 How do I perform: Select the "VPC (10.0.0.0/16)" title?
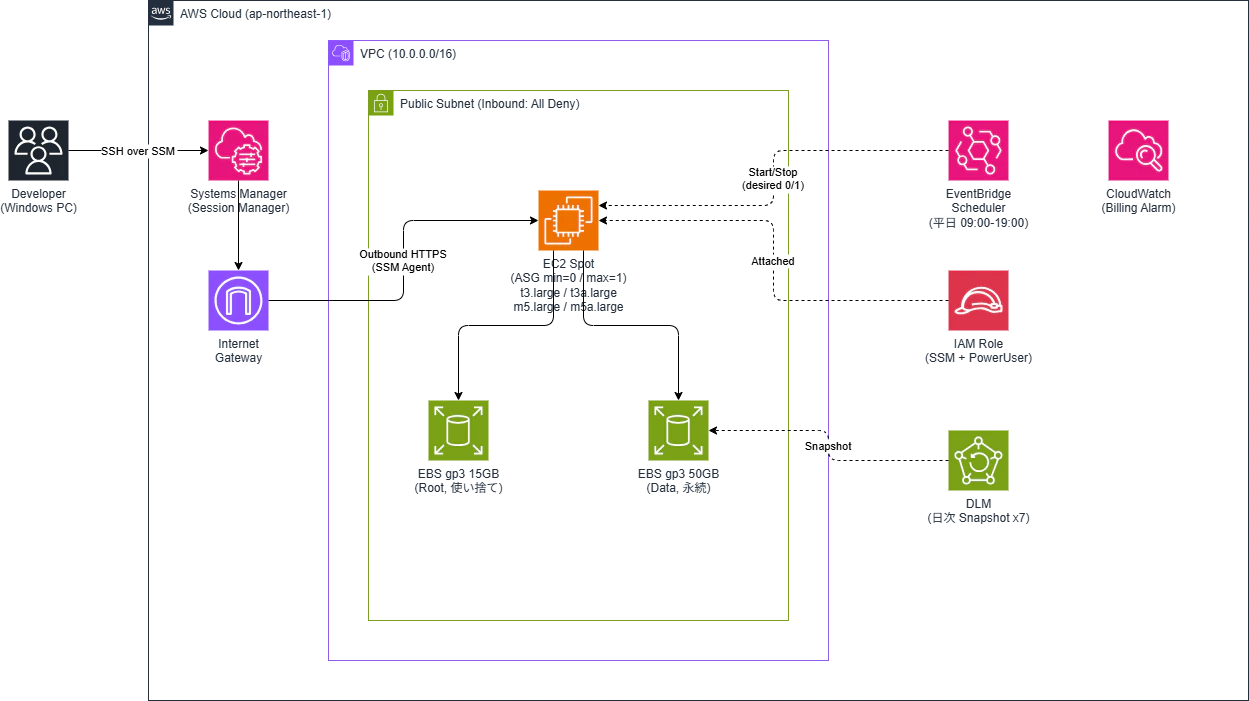click(x=408, y=53)
